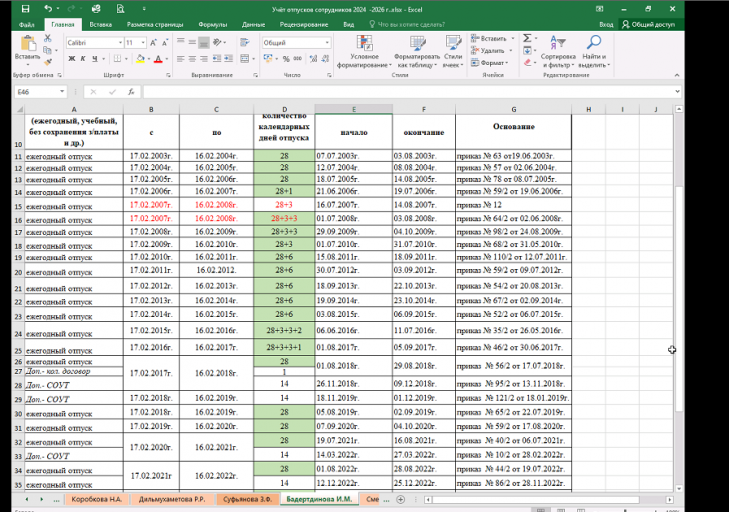Apply red font color
The width and height of the screenshot is (729, 512).
click(x=158, y=59)
